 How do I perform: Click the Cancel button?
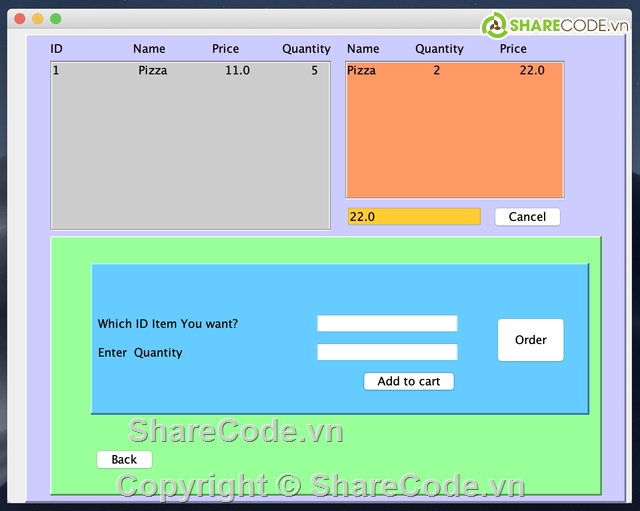[527, 217]
